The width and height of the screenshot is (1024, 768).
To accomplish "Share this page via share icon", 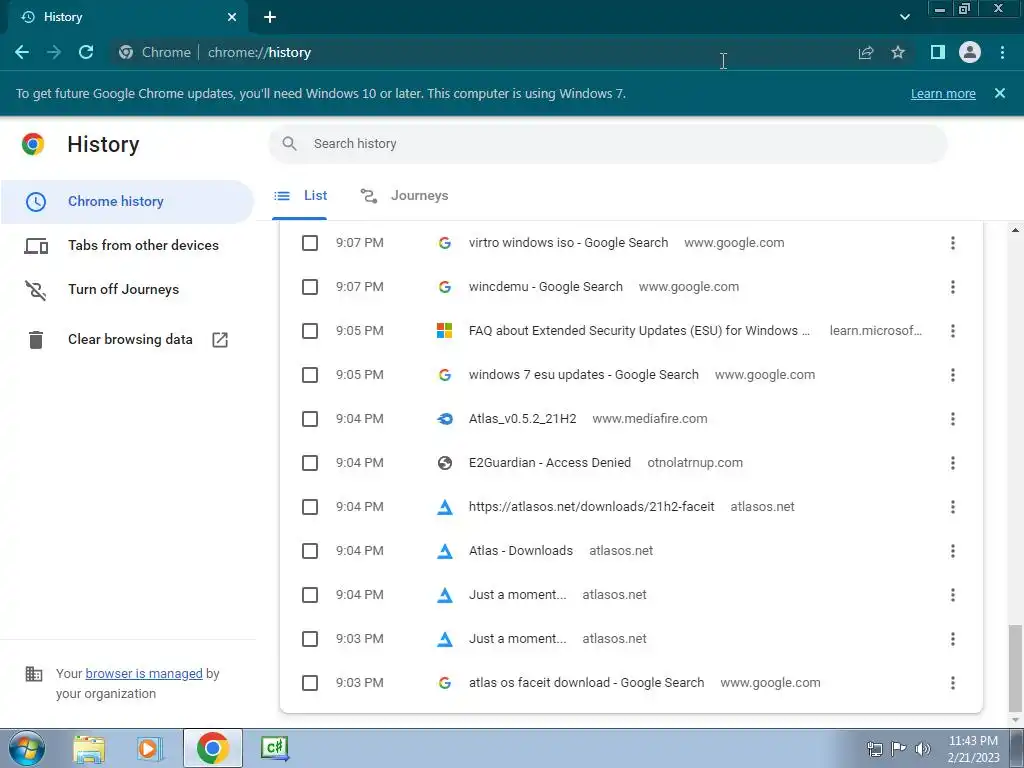I will tap(865, 52).
